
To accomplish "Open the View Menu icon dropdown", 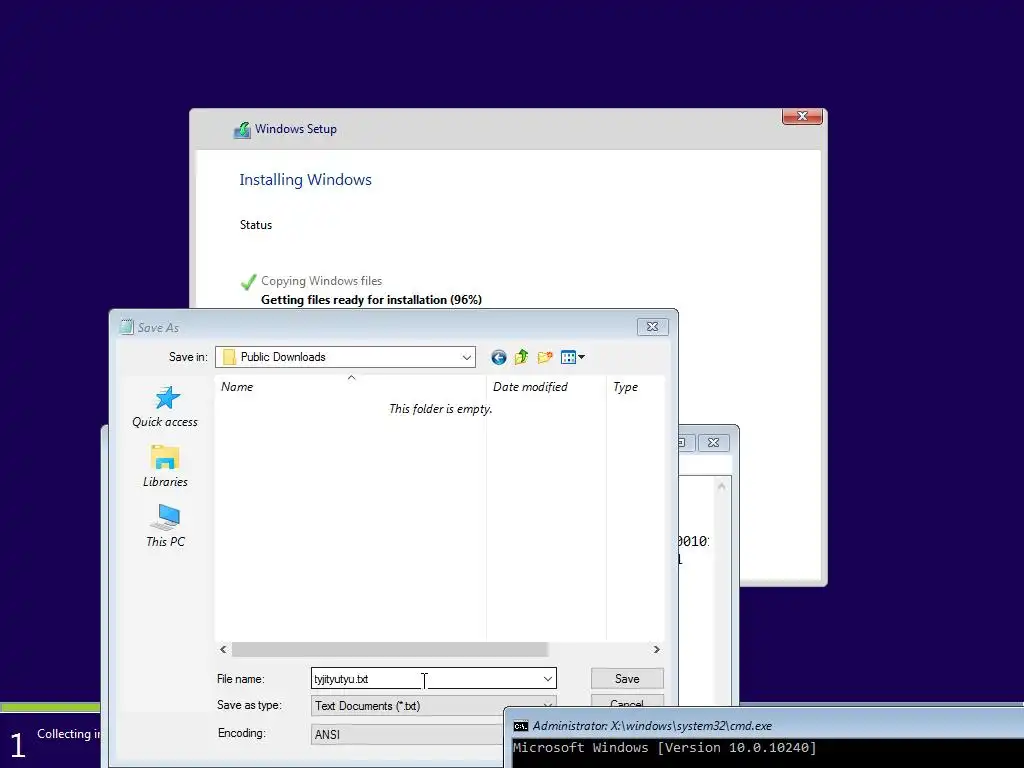I will [573, 357].
